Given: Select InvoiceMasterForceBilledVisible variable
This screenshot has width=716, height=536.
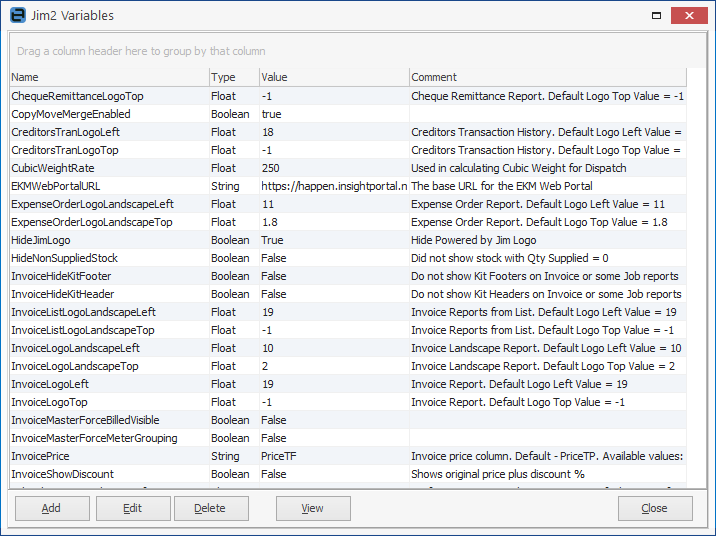Looking at the screenshot, I should coord(348,420).
